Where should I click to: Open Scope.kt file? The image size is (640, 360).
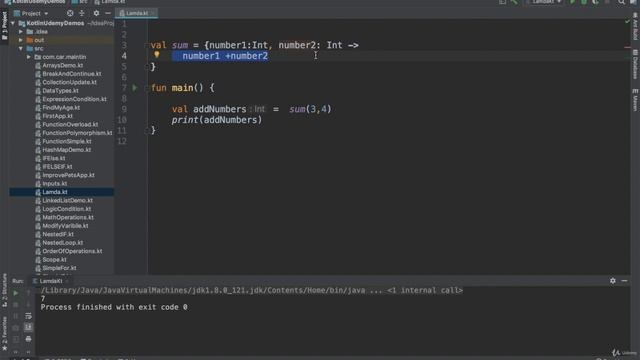[x=54, y=260]
